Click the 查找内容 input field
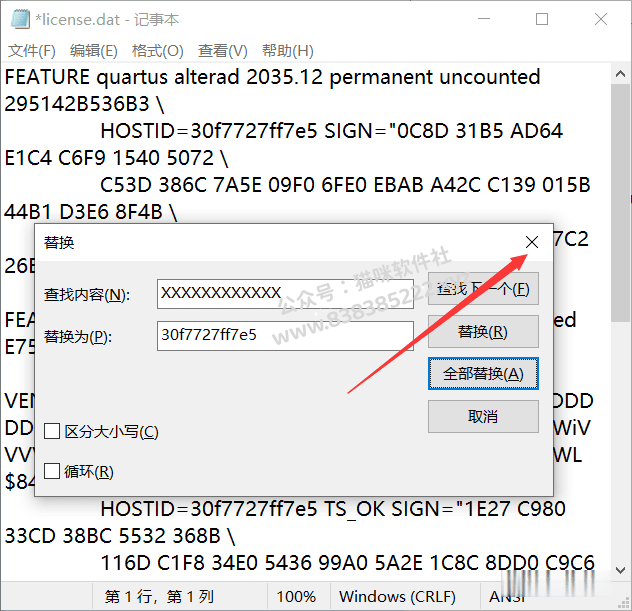 click(285, 294)
